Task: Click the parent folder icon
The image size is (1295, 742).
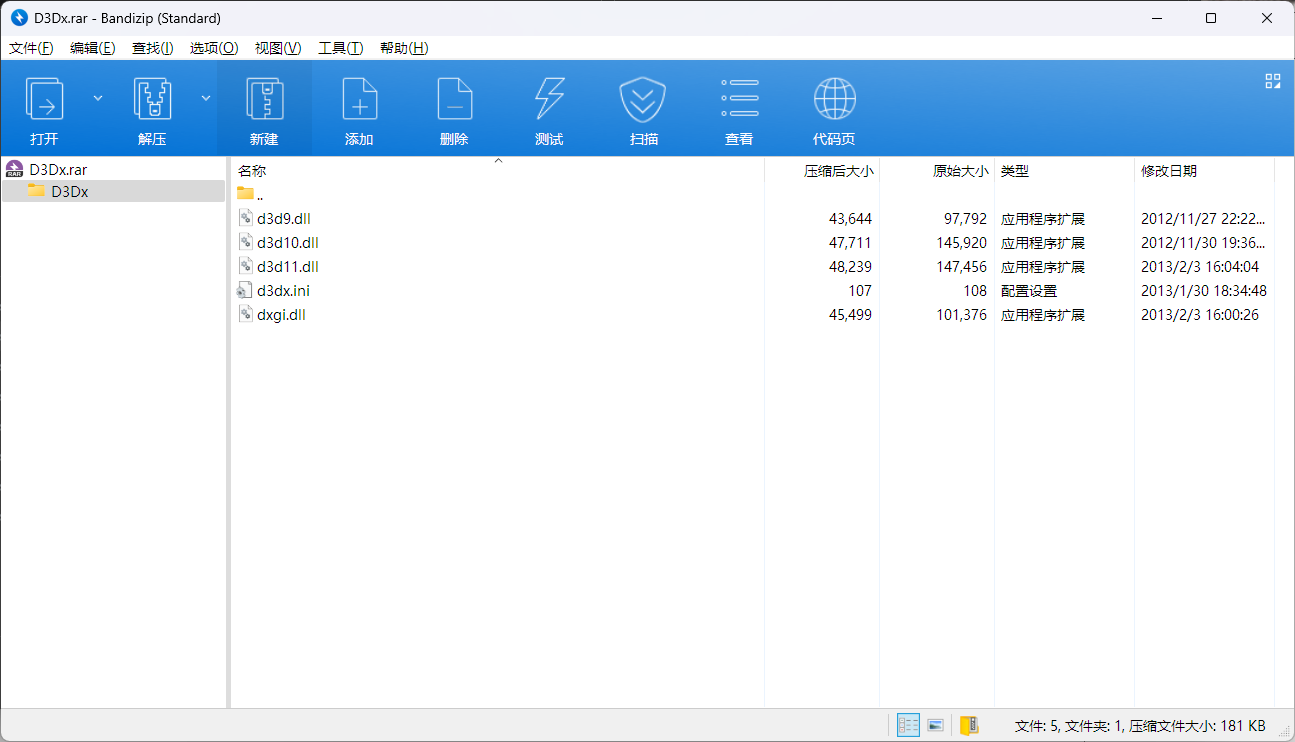Action: [245, 193]
